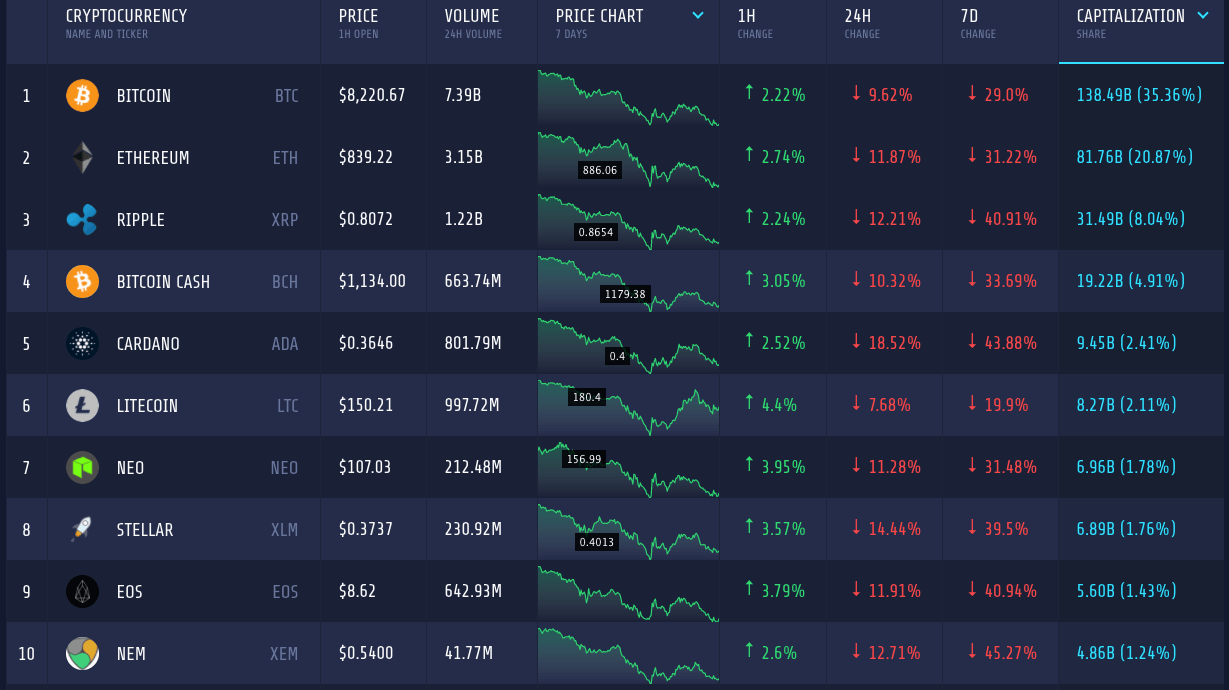This screenshot has height=690, width=1229.
Task: Click the 886.06 Ethereum chart label
Action: [600, 170]
